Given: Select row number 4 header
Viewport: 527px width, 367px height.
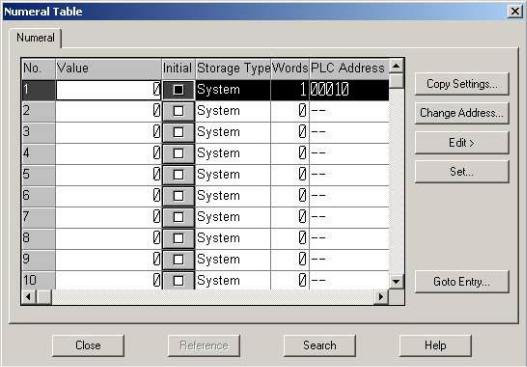Looking at the screenshot, I should [38, 153].
